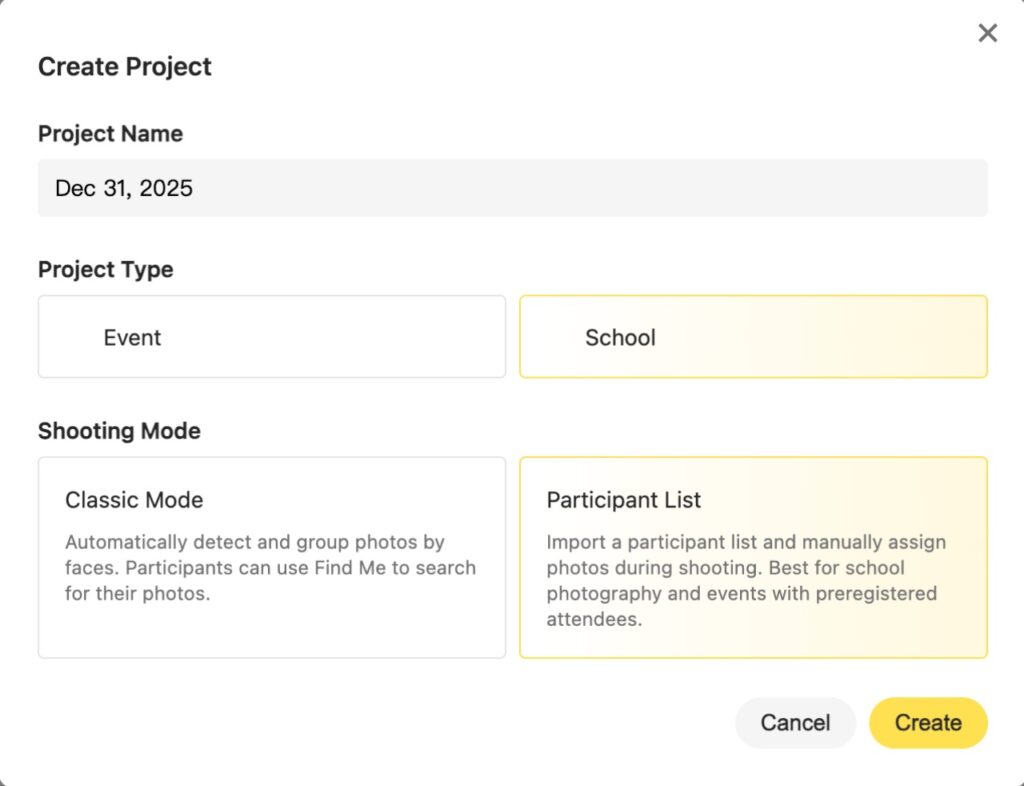Click the yellow Create button

(x=928, y=723)
